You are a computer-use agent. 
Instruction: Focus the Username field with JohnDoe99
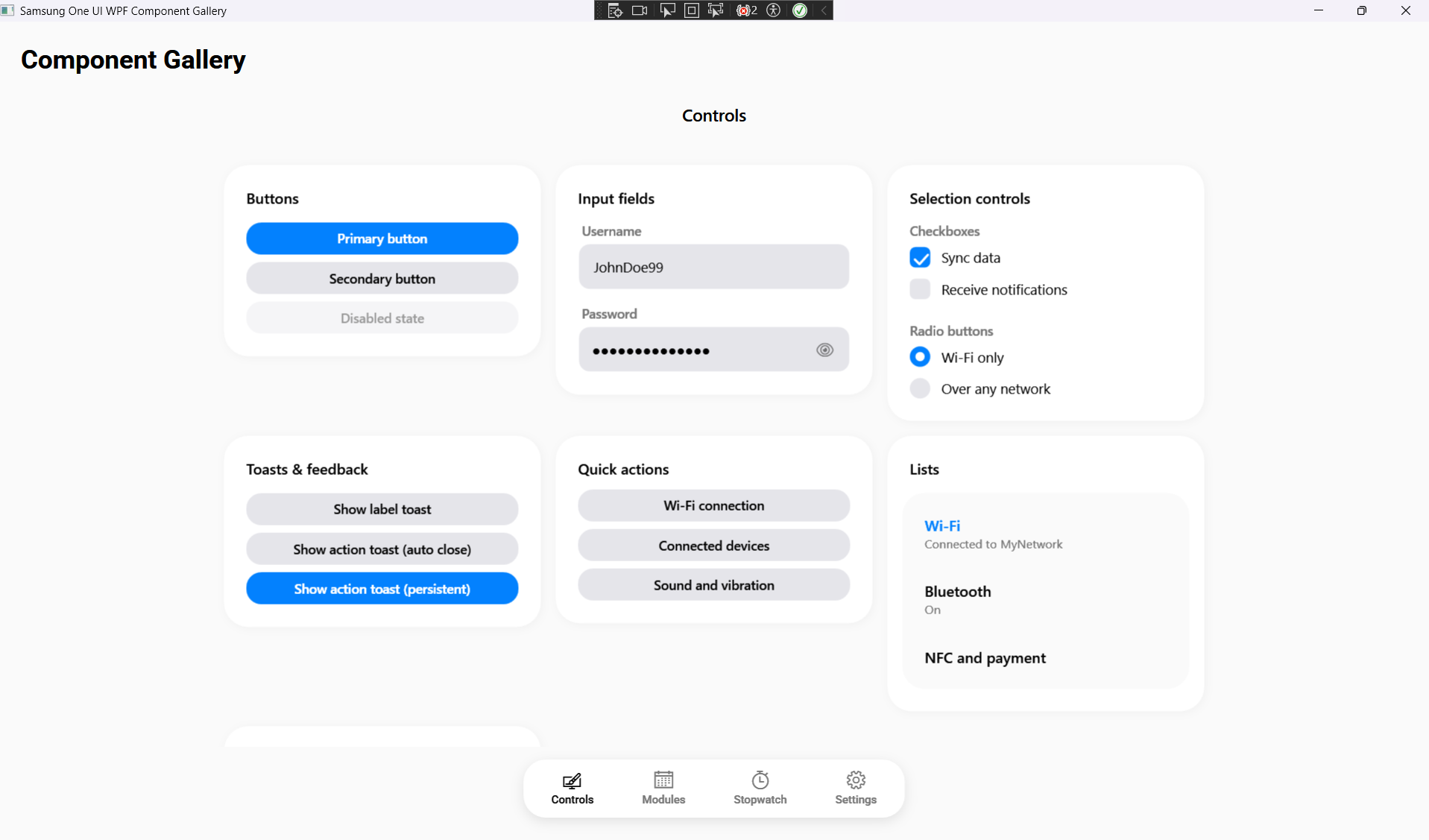pos(714,267)
